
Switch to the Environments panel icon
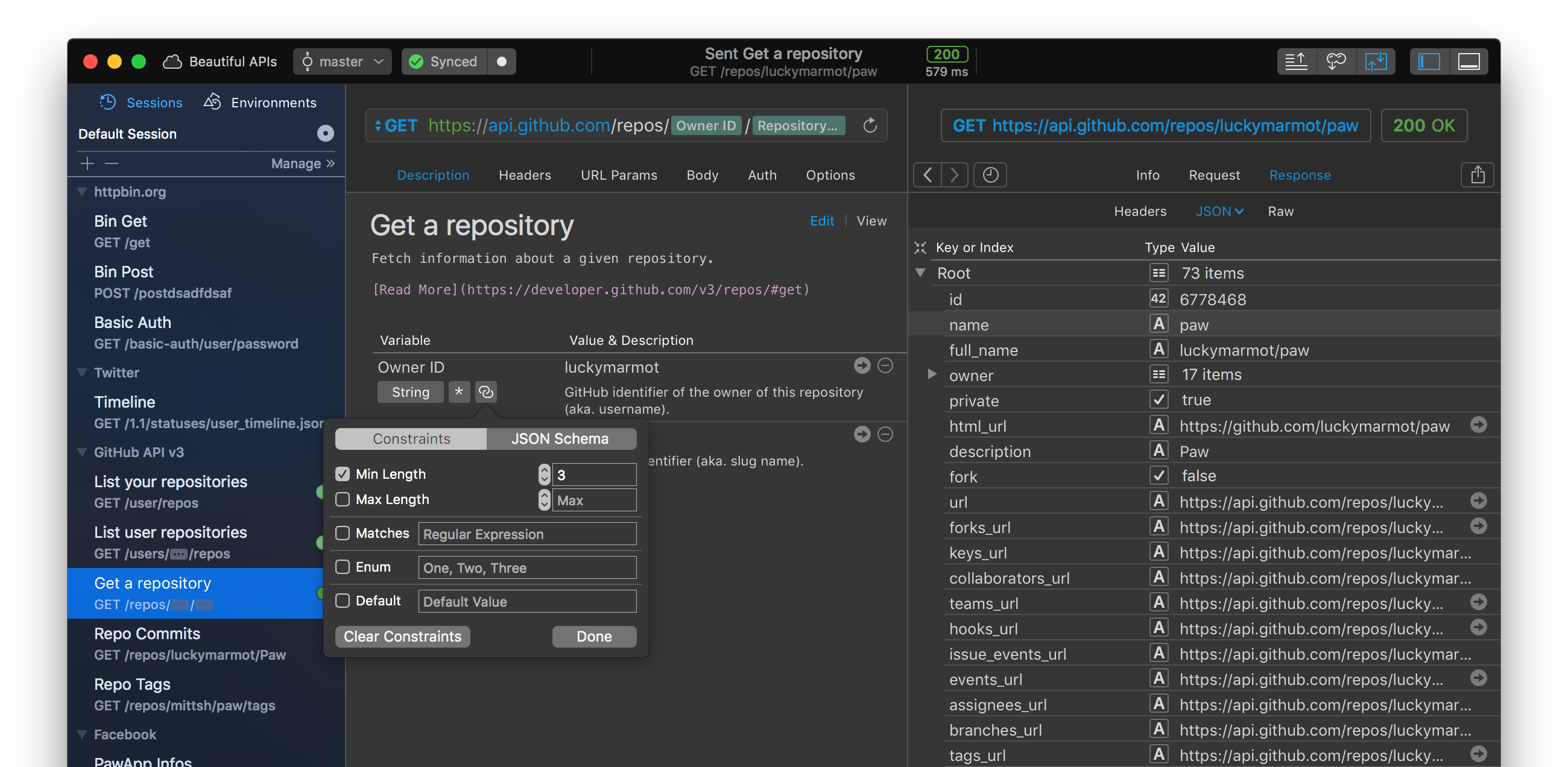pos(212,102)
